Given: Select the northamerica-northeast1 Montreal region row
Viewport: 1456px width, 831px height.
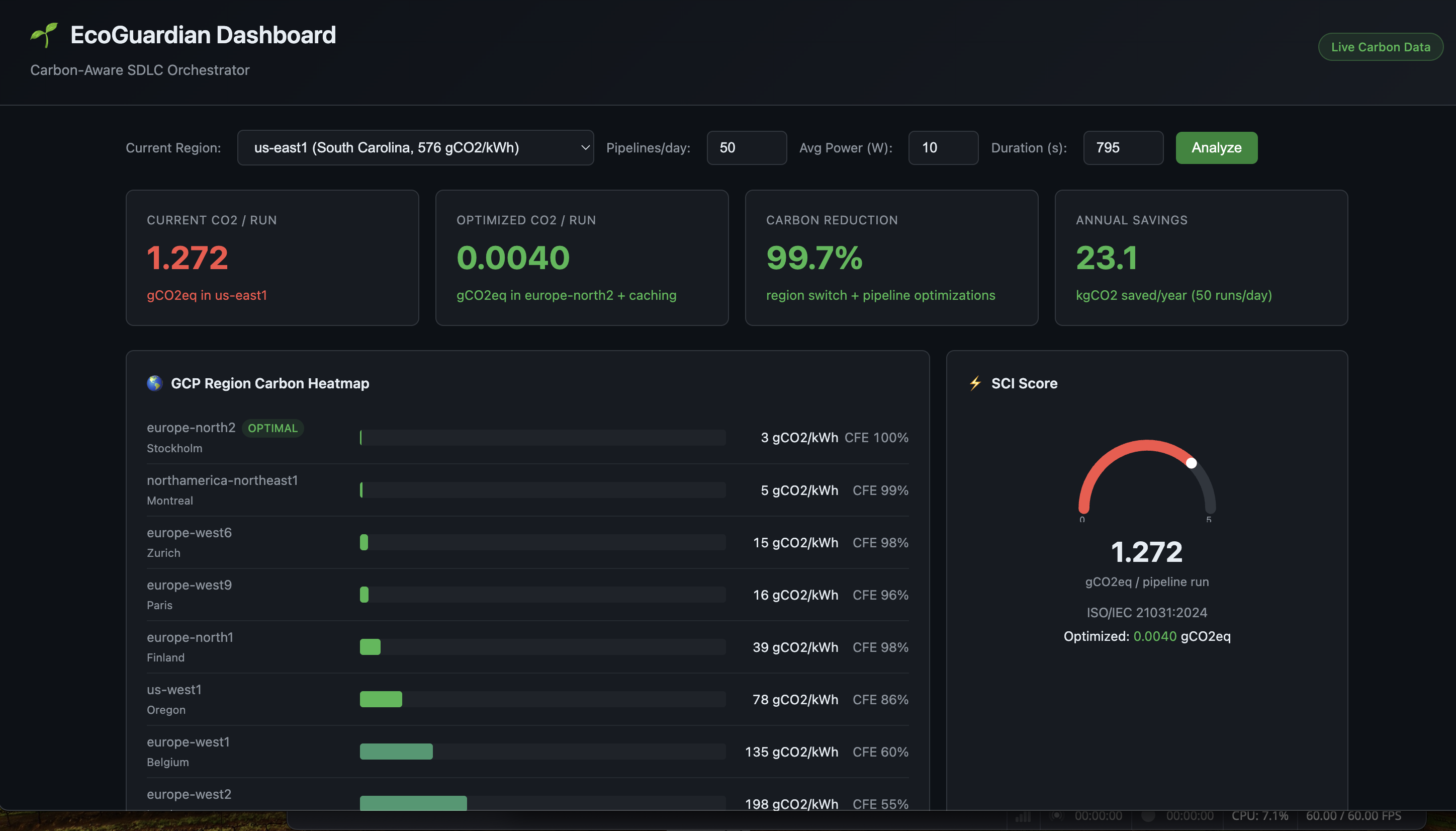Looking at the screenshot, I should coord(527,490).
